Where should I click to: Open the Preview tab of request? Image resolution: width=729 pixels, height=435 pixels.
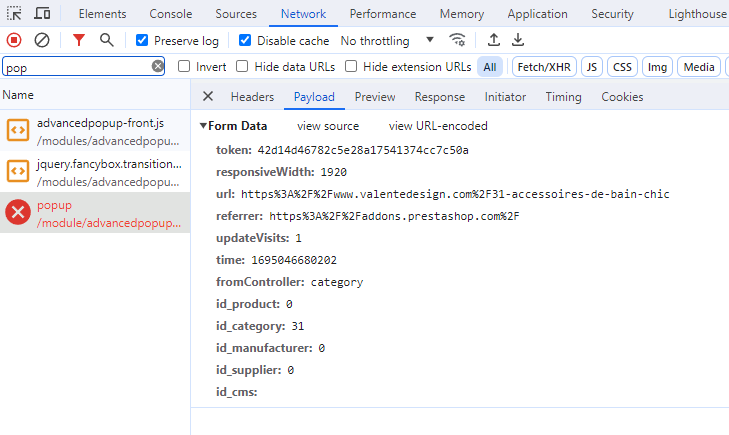375,97
